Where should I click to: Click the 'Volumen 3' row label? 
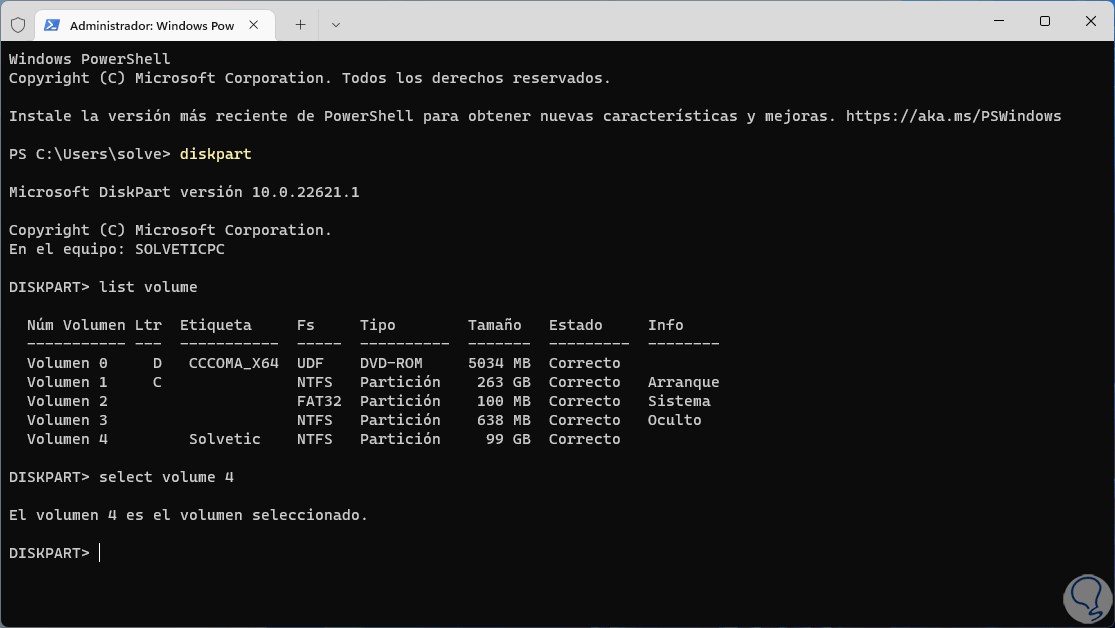pyautogui.click(x=67, y=420)
